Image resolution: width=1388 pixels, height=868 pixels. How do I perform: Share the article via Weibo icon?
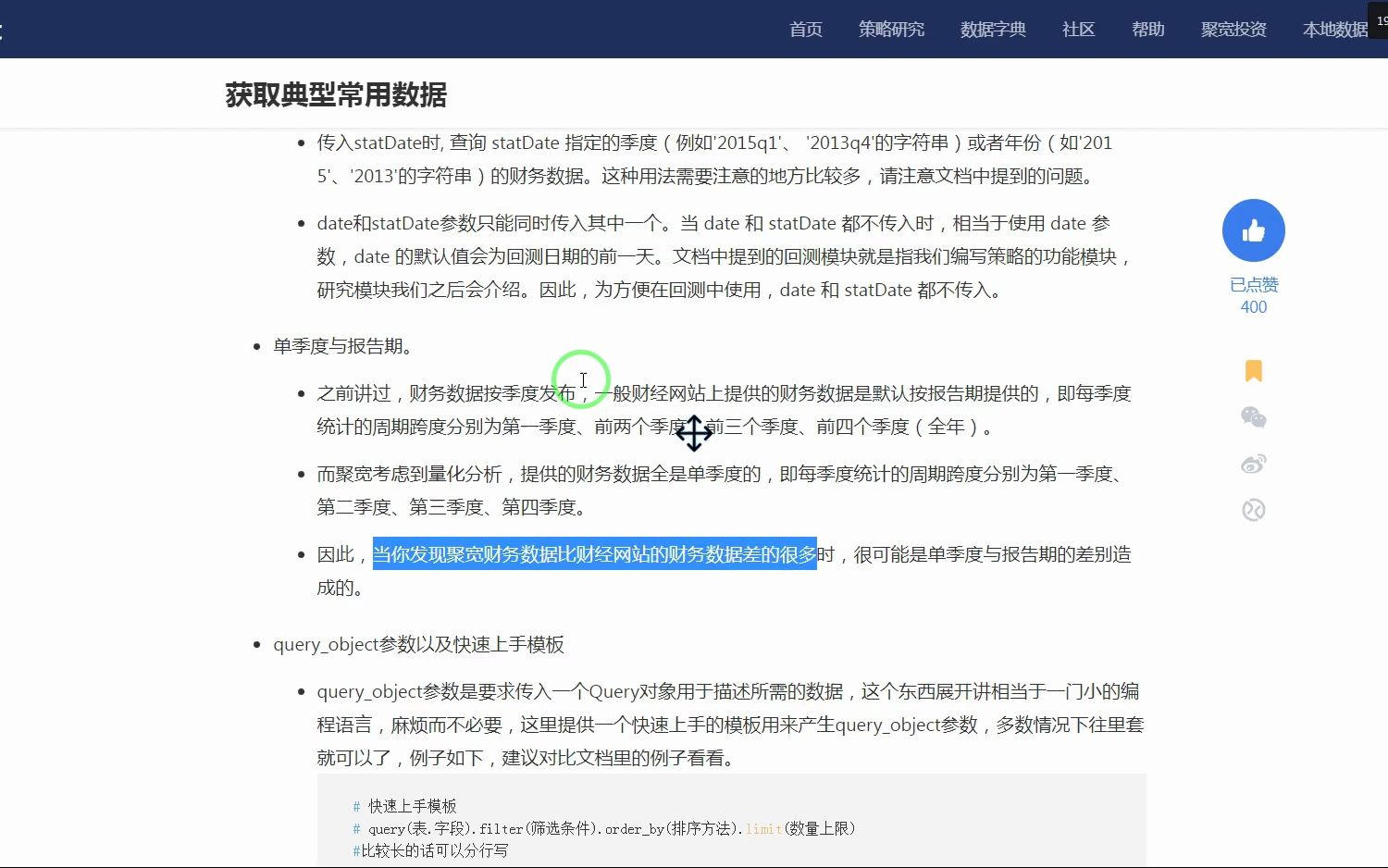tap(1253, 464)
